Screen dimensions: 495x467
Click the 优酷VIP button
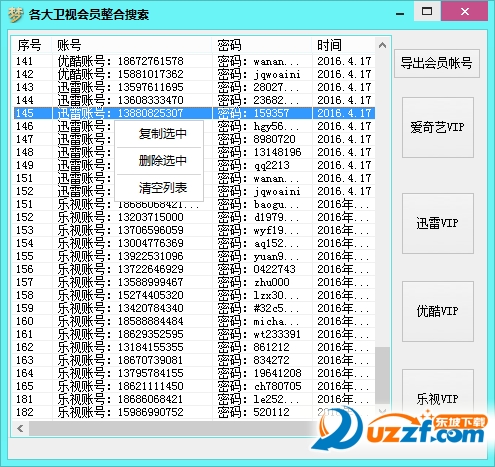[x=438, y=311]
